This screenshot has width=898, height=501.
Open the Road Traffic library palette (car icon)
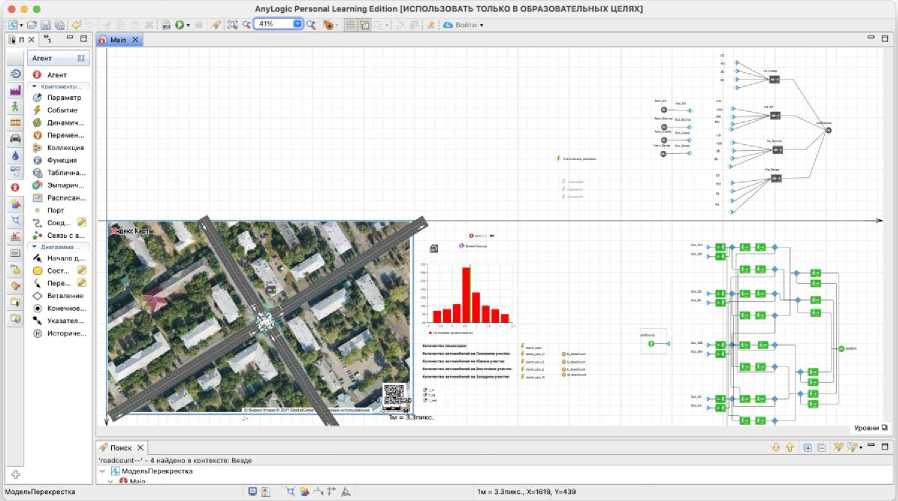[15, 138]
